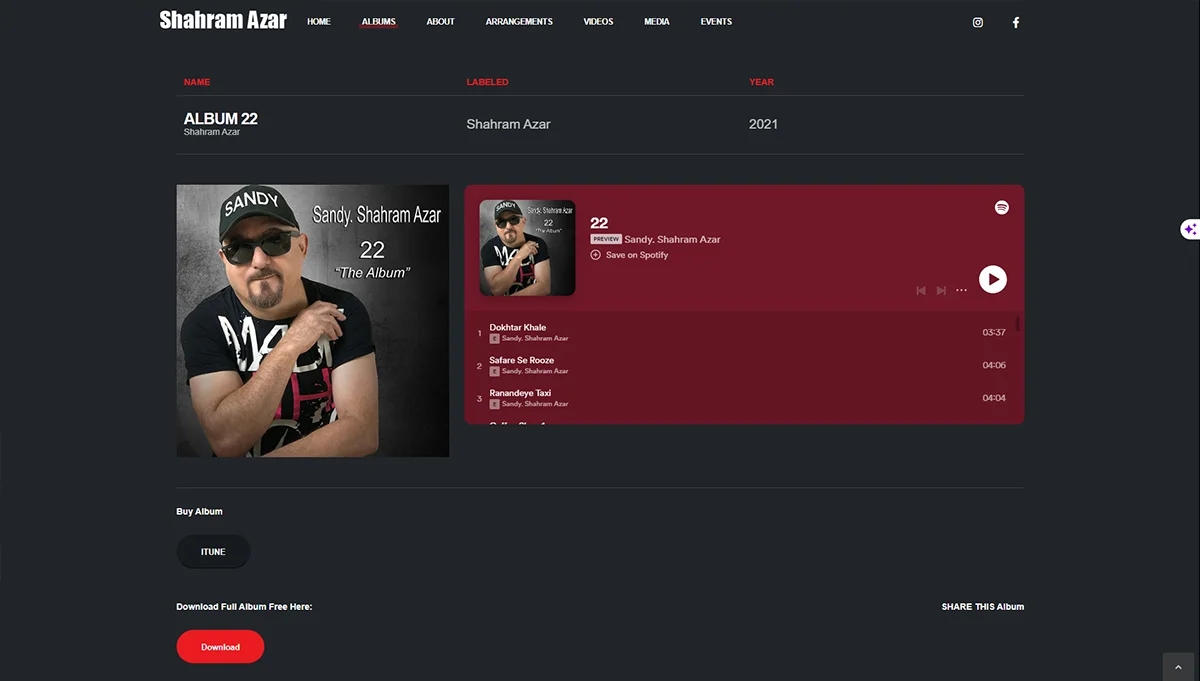Click the ALBUM 22 heading
This screenshot has width=1200, height=681.
[221, 119]
